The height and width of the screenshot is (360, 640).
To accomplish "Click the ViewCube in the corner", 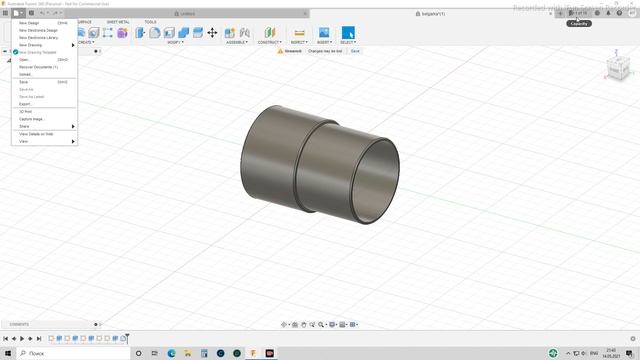I will click(618, 68).
